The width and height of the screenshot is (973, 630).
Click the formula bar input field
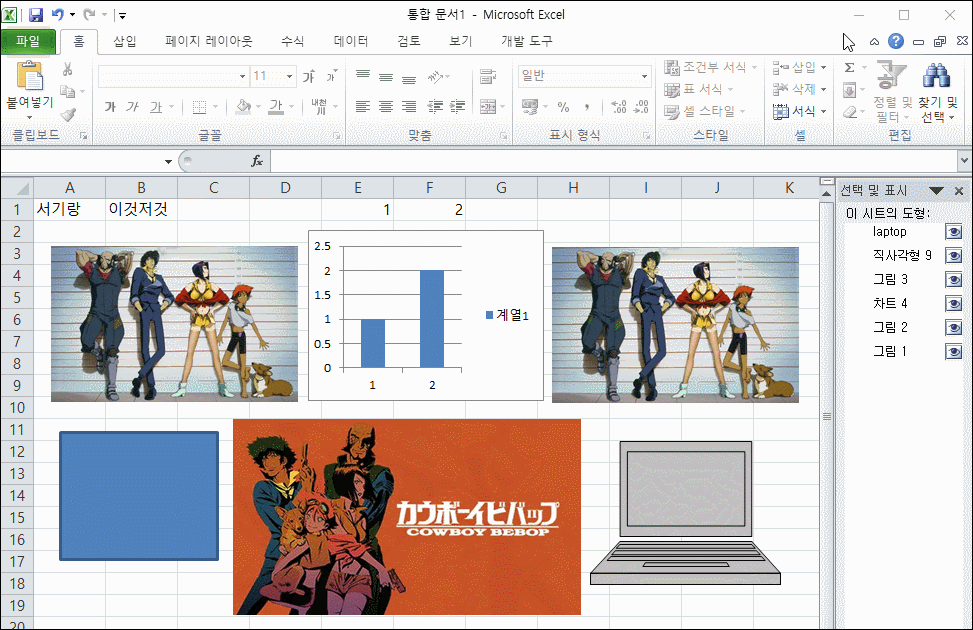[x=614, y=161]
